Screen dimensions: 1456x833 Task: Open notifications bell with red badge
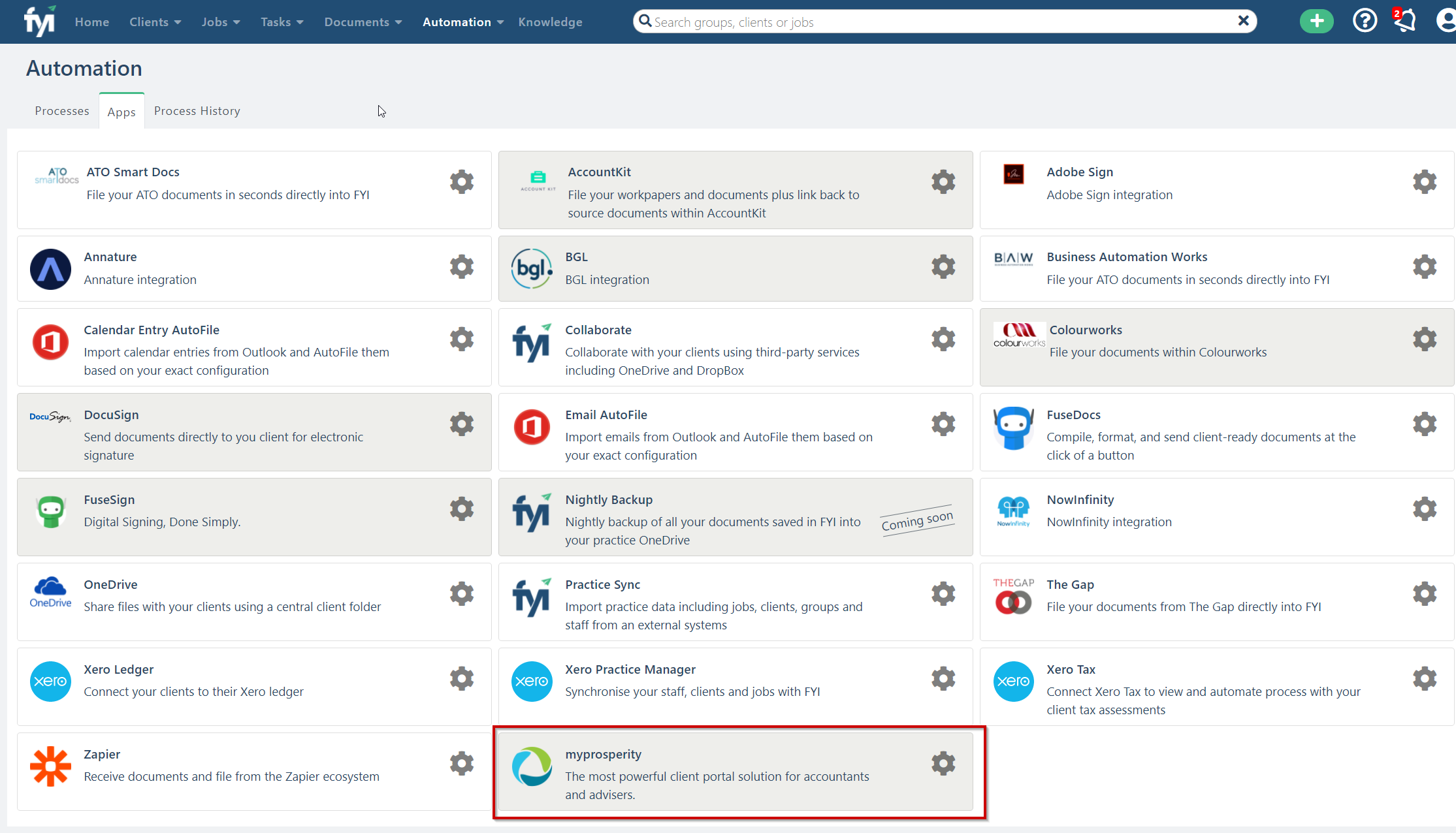tap(1404, 22)
